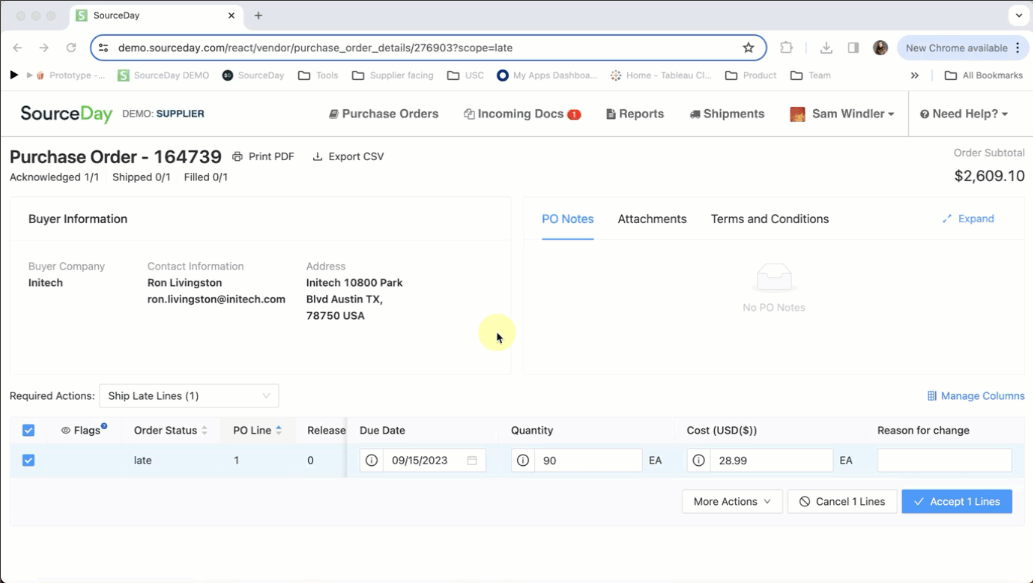Viewport: 1033px width, 583px height.
Task: Click the Manage Columns grid icon
Action: (932, 396)
